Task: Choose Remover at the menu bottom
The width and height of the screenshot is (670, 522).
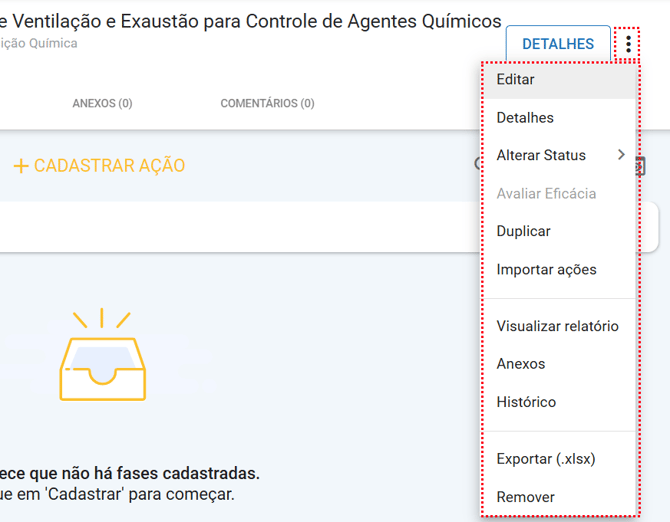Action: 525,497
